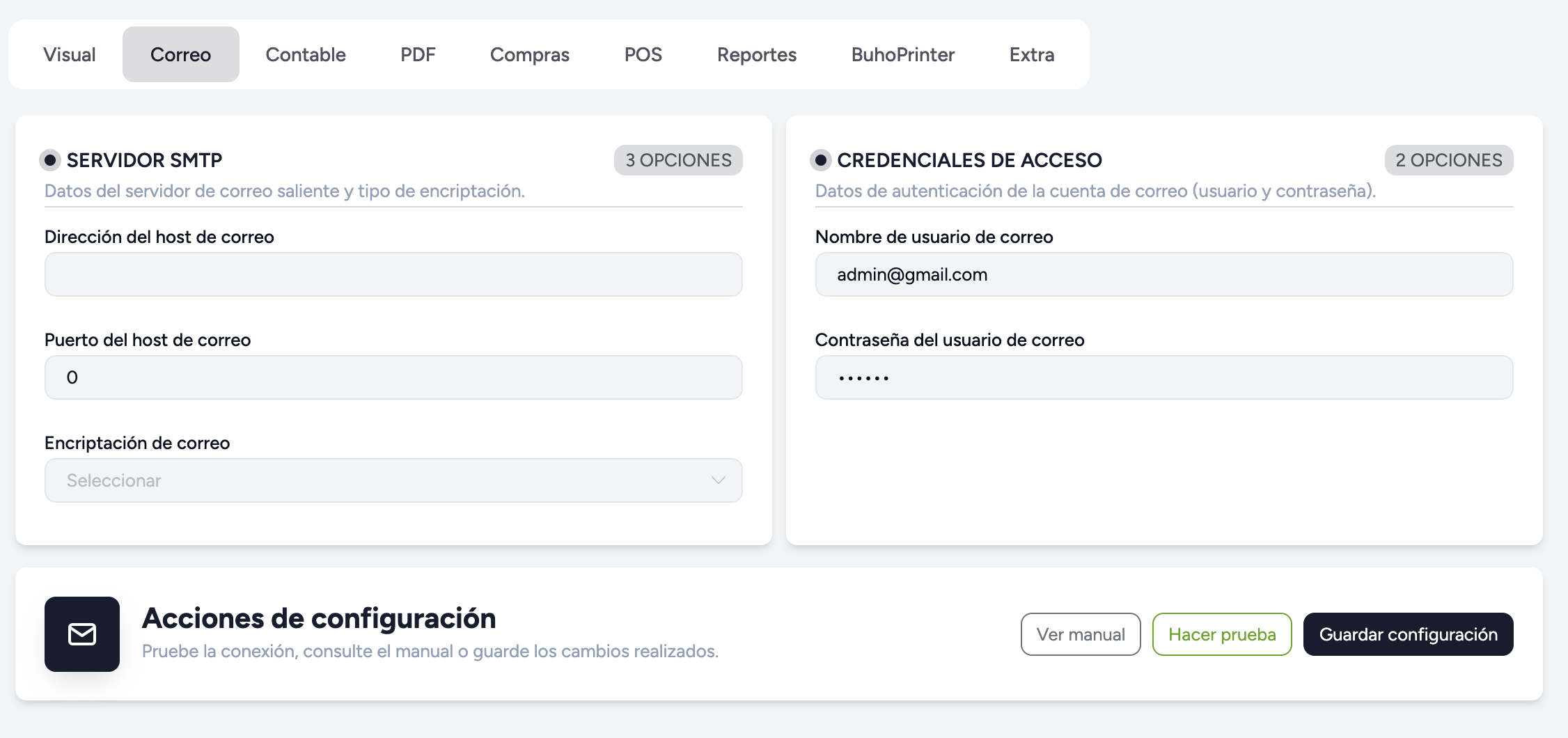Open the Encriptación de correo dropdown
This screenshot has height=738, width=1568.
point(393,480)
